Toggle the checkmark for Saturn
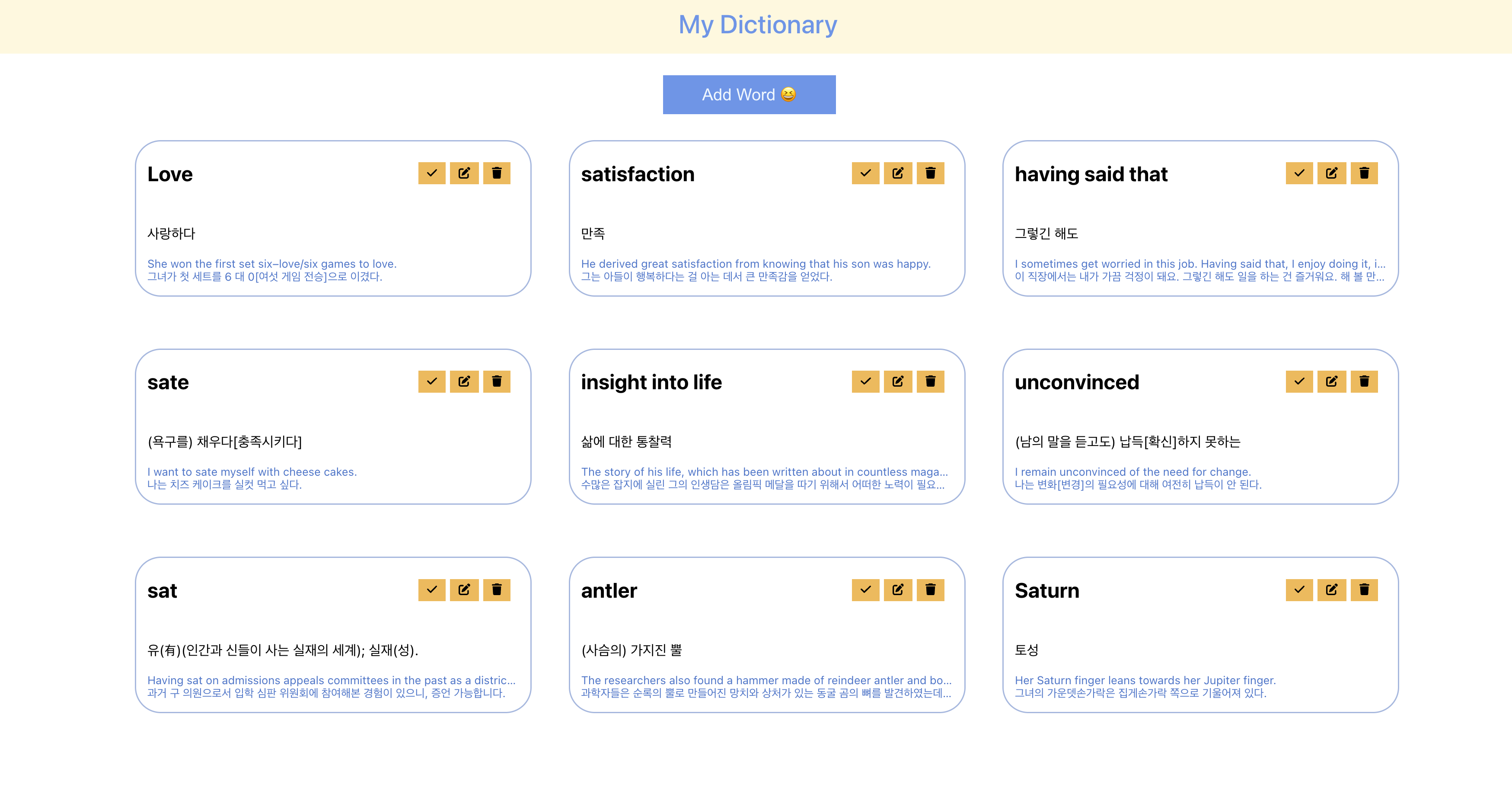 (1299, 590)
